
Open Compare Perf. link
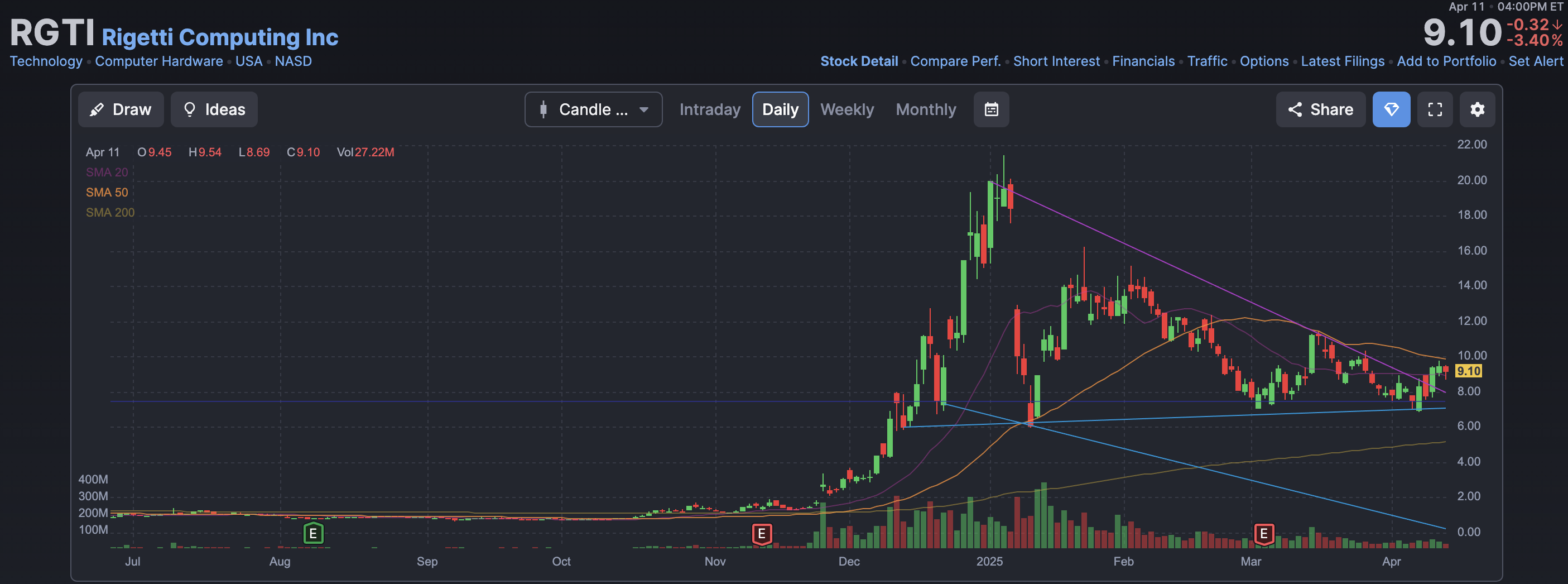click(955, 61)
